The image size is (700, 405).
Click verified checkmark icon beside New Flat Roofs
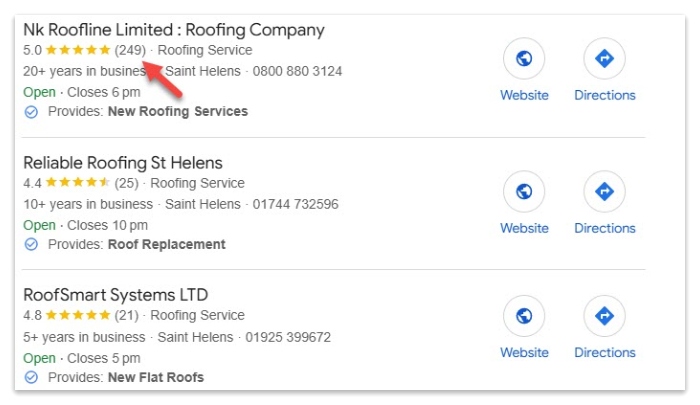click(x=31, y=378)
